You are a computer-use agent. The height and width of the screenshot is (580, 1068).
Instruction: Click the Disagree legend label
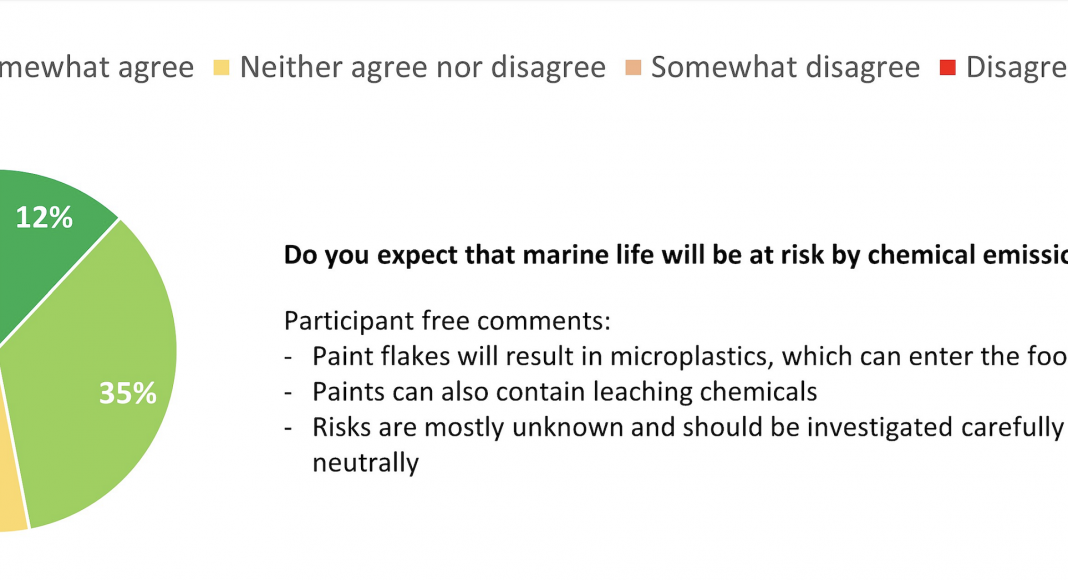coord(1016,67)
